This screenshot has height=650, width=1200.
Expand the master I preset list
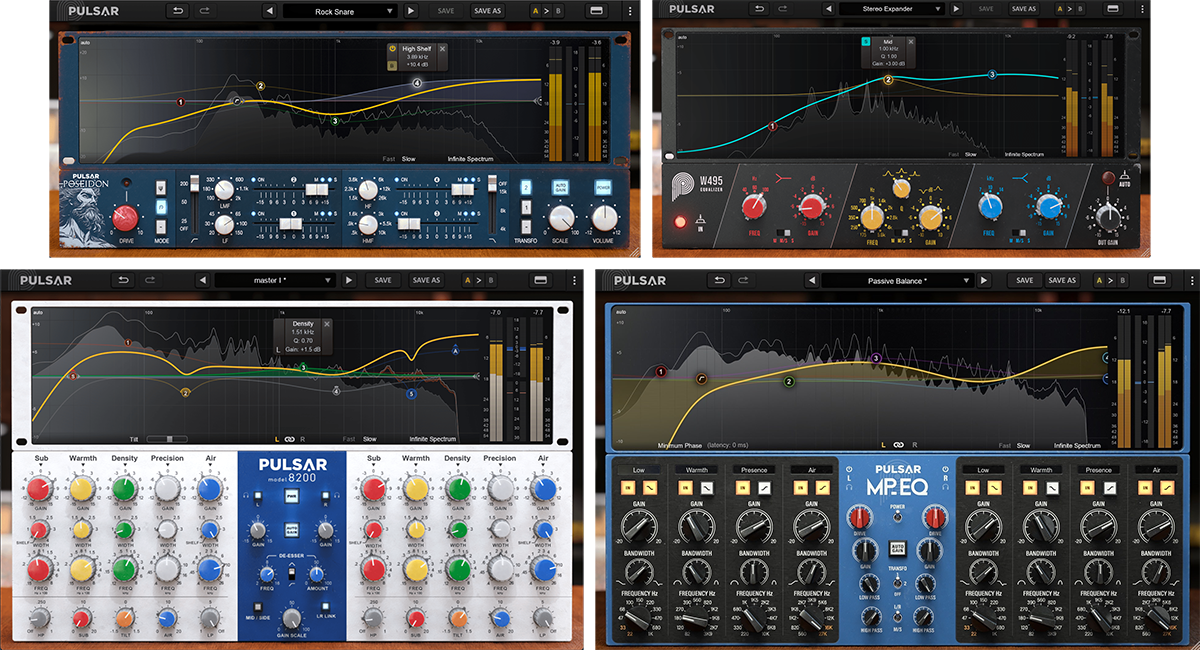tap(284, 280)
